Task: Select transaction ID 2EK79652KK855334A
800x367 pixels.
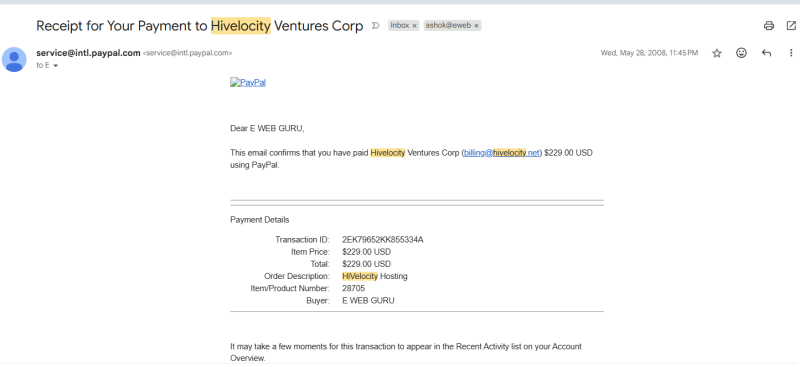Action: tap(383, 239)
